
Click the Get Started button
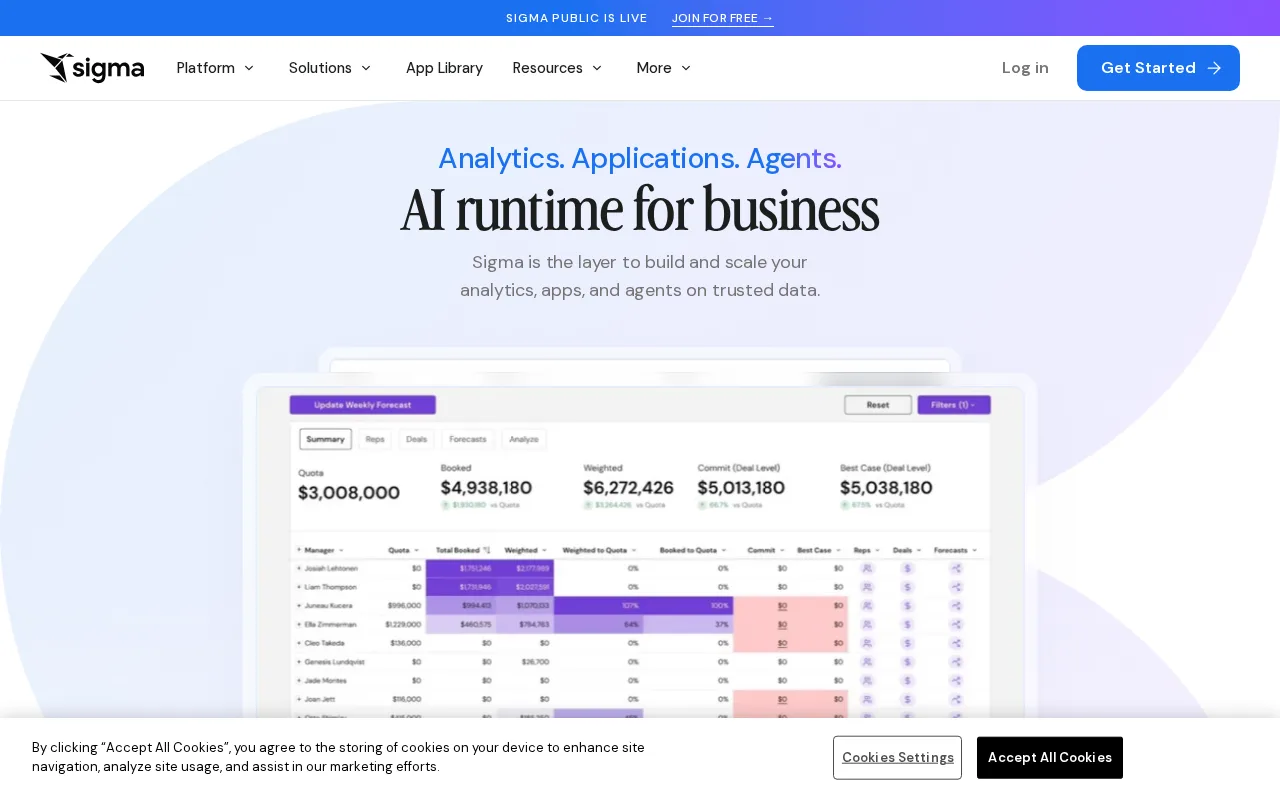pos(1158,68)
